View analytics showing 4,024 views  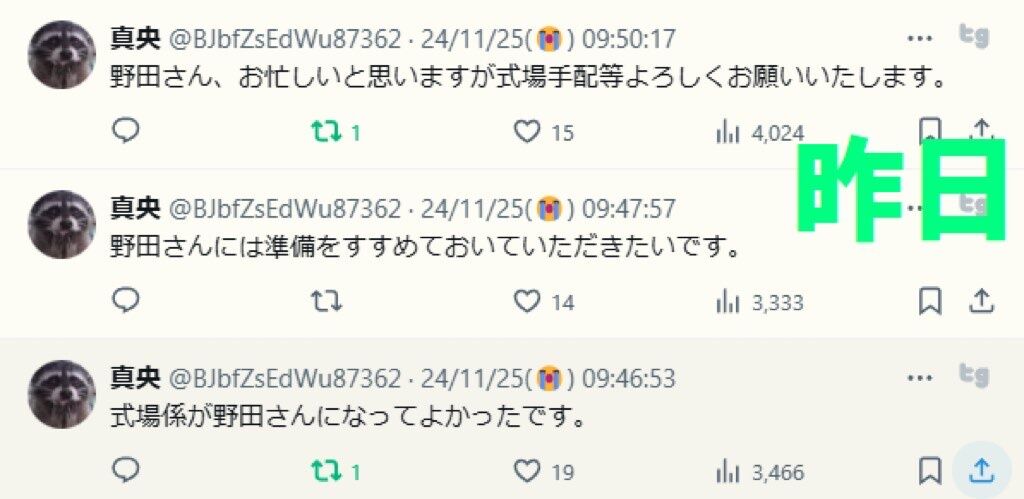coord(760,133)
